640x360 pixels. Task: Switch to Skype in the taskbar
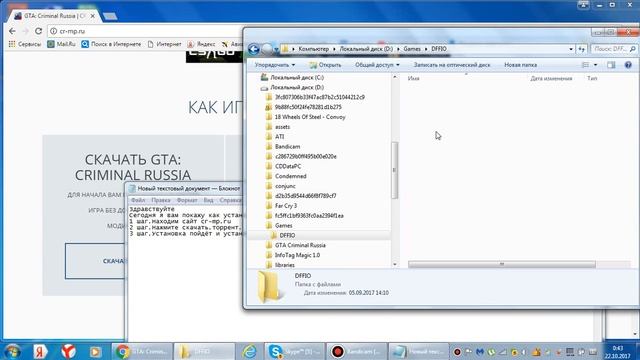295,351
